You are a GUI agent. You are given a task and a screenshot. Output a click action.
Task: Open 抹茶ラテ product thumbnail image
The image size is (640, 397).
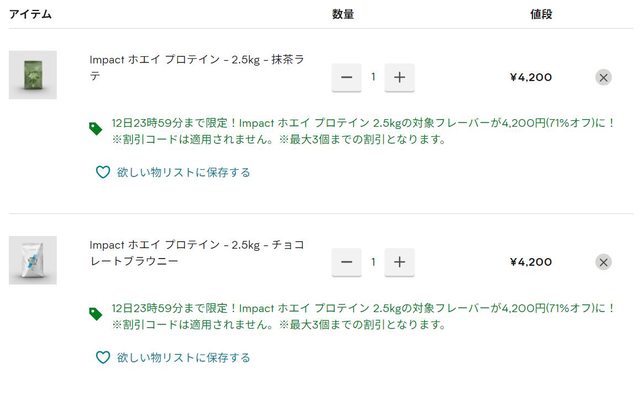click(x=33, y=75)
